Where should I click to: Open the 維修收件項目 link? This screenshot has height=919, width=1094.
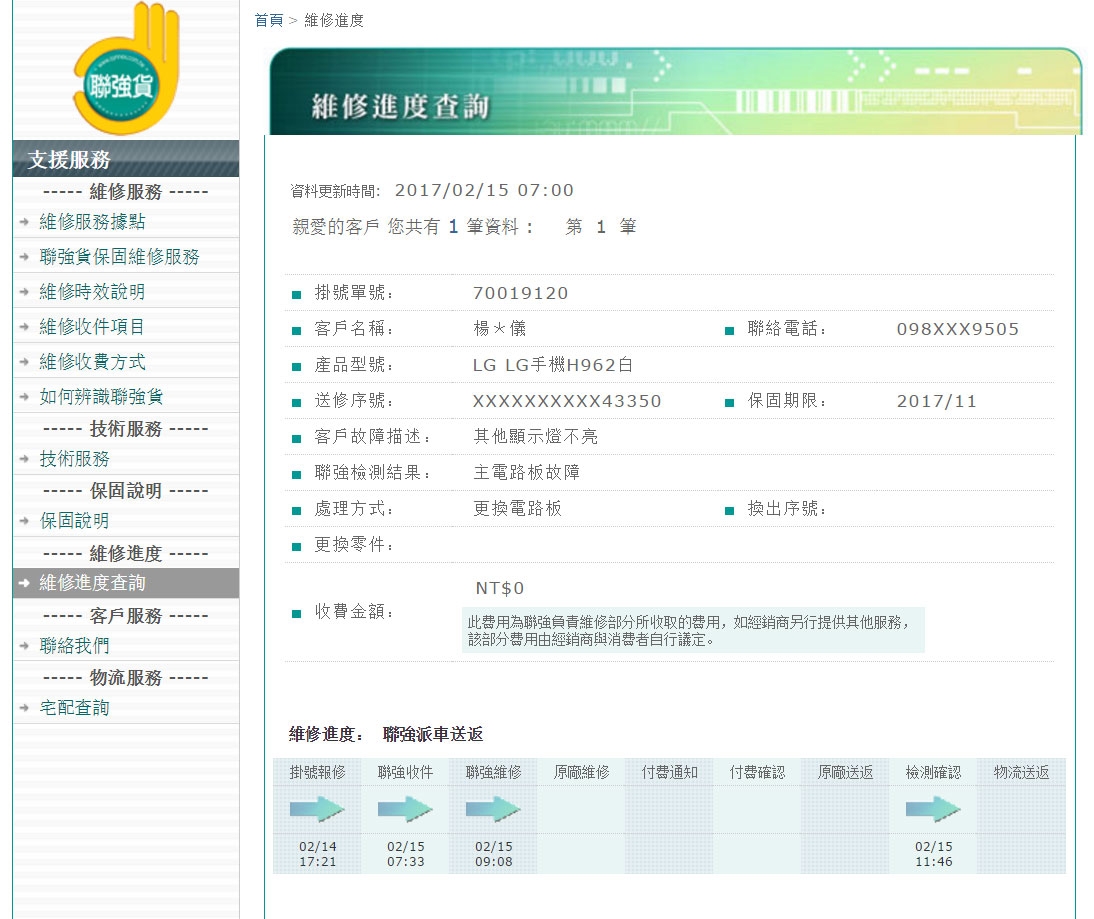pyautogui.click(x=92, y=327)
